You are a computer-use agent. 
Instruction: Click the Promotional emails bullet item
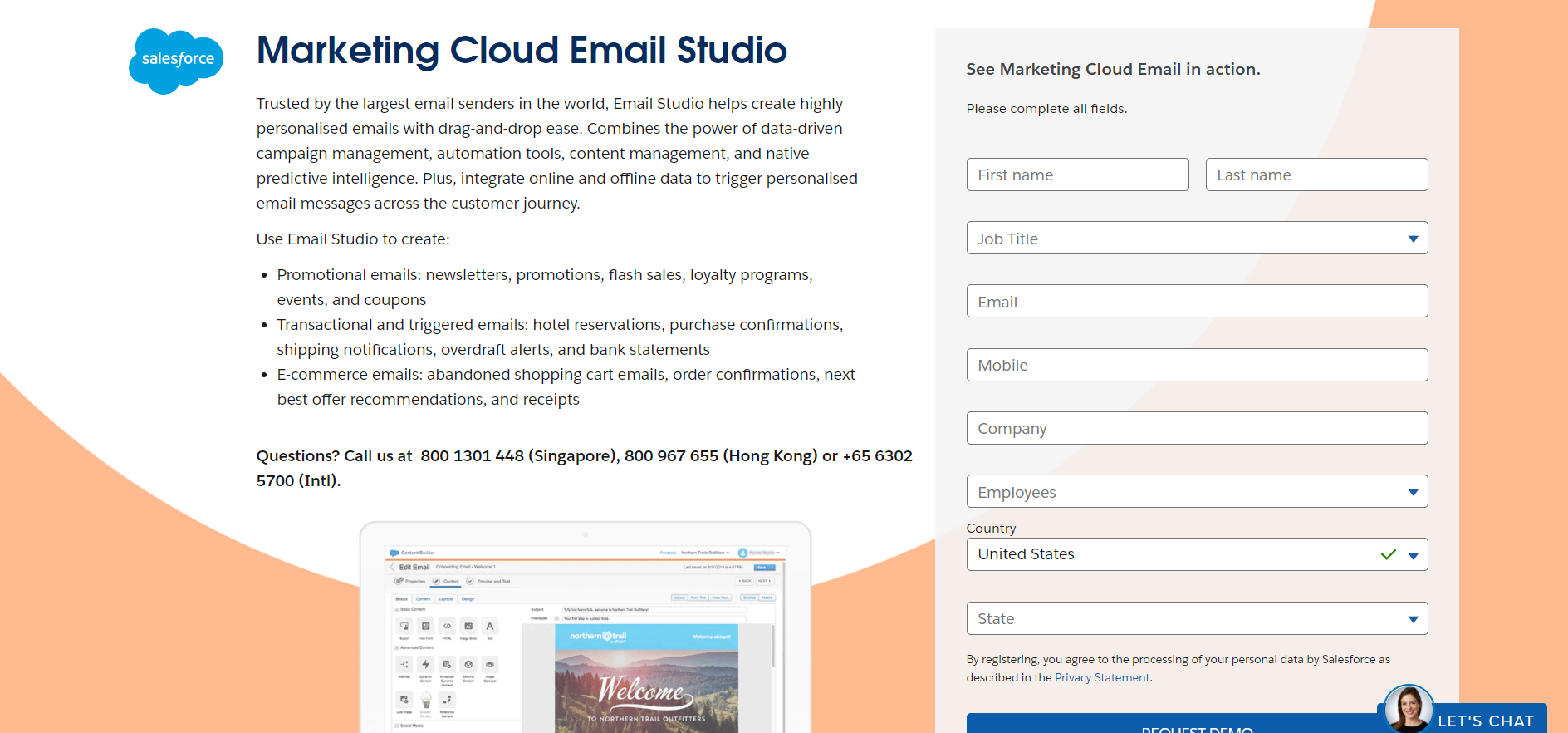545,287
